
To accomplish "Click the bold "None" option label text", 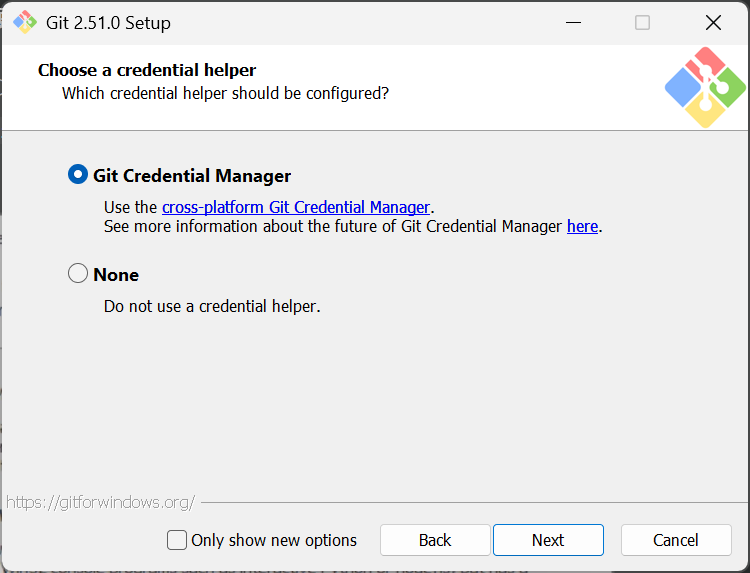I will [x=116, y=274].
